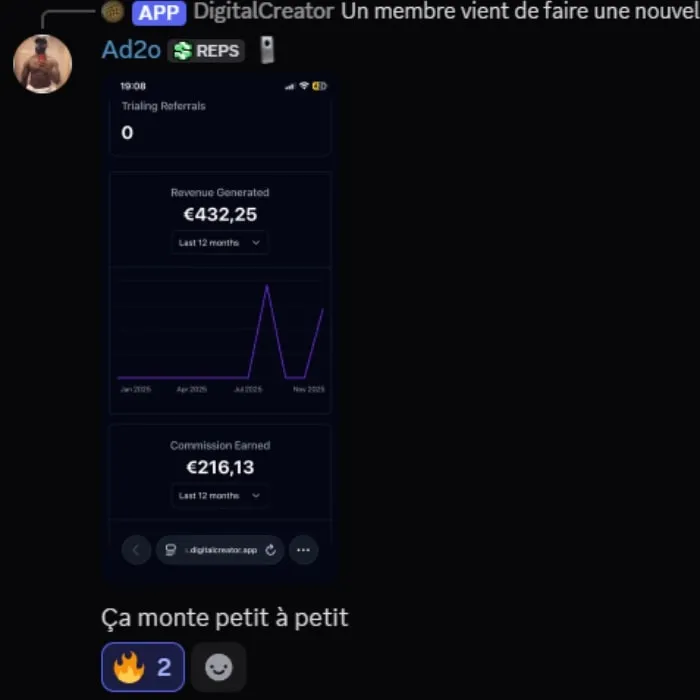This screenshot has width=700, height=700.
Task: Click the digitalcreator.app address bar
Action: 220,550
